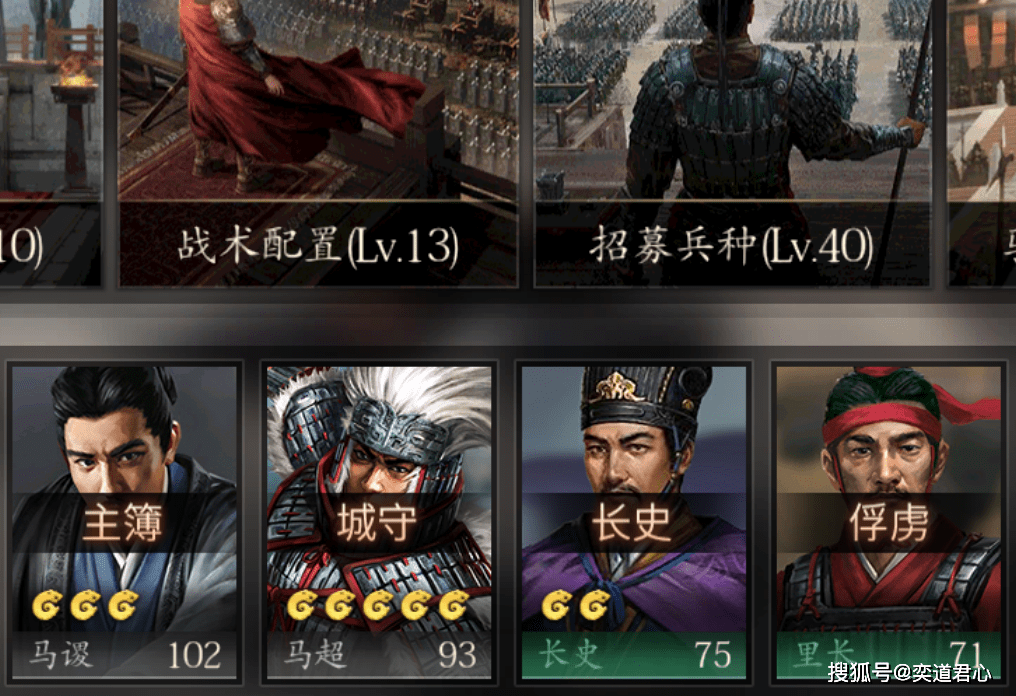Click 马超's fifth gold star icon
Viewport: 1016px width, 696px height.
(453, 606)
